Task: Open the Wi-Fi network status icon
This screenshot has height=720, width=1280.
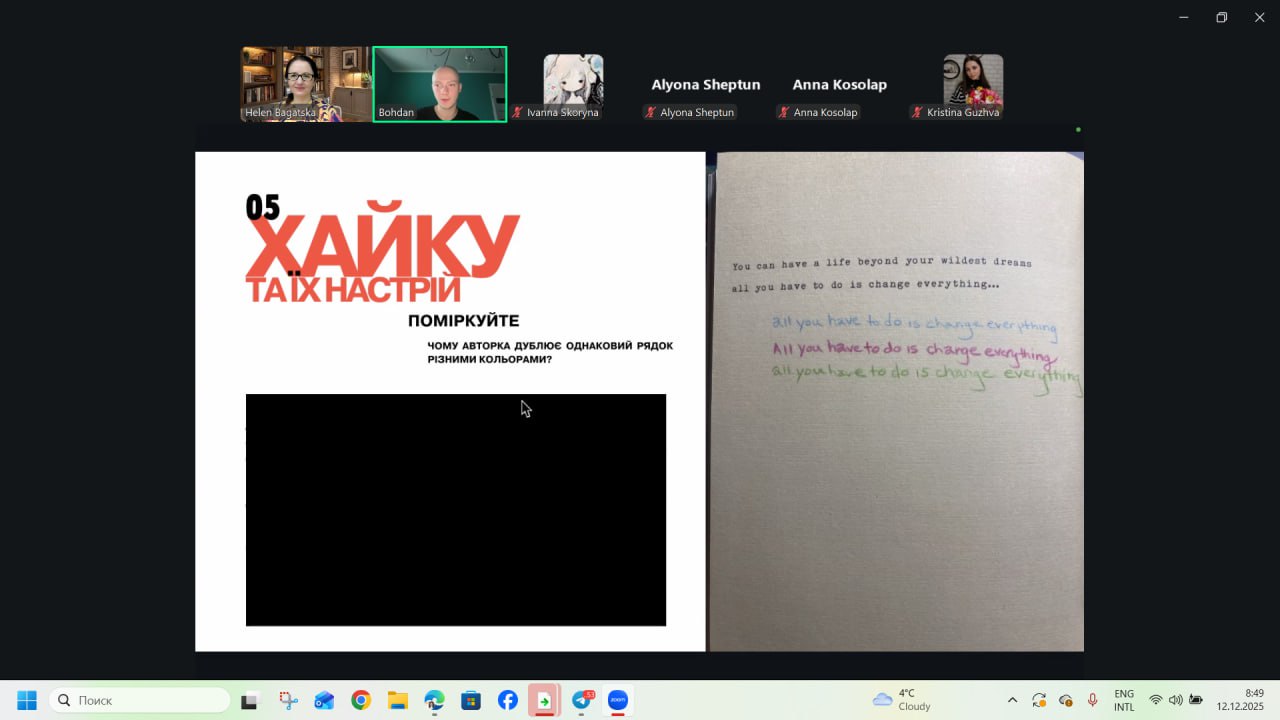Action: pos(1156,700)
